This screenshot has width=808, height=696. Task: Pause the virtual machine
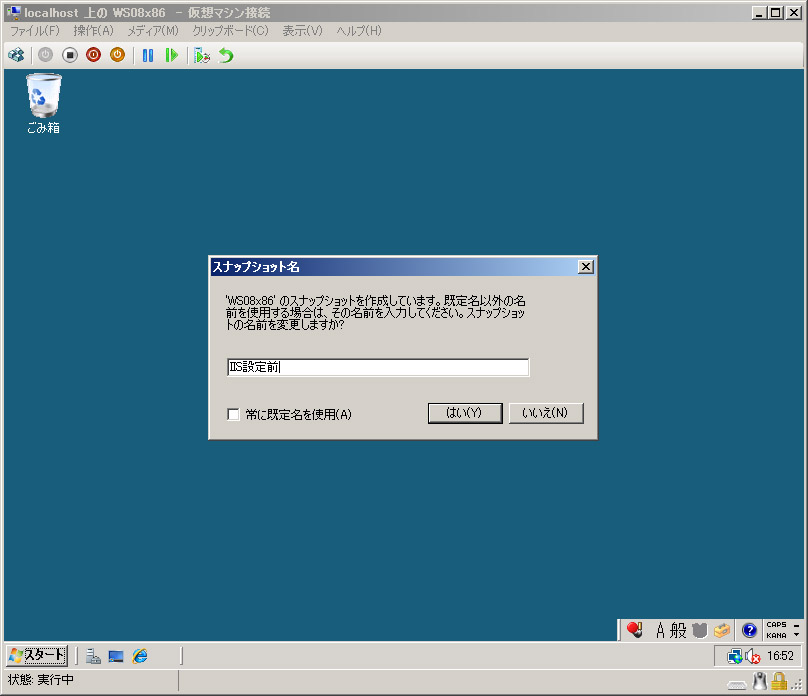pyautogui.click(x=148, y=55)
